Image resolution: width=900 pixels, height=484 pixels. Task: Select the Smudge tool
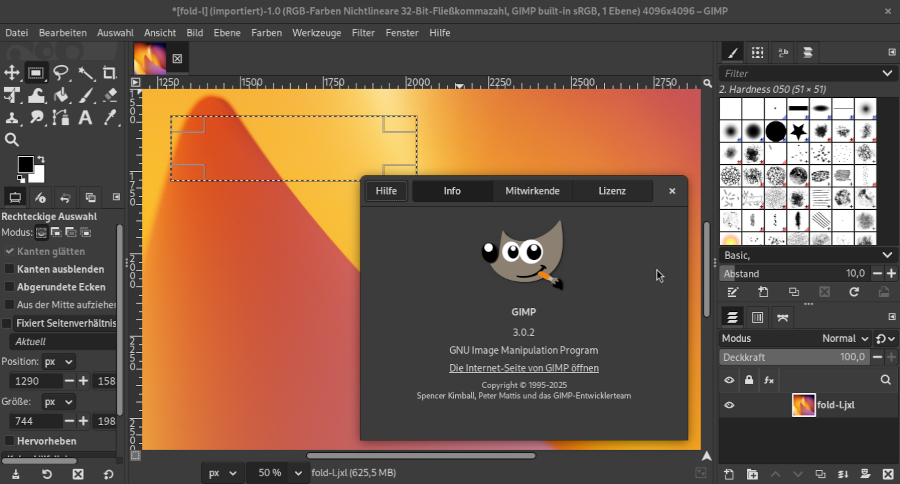tap(36, 118)
